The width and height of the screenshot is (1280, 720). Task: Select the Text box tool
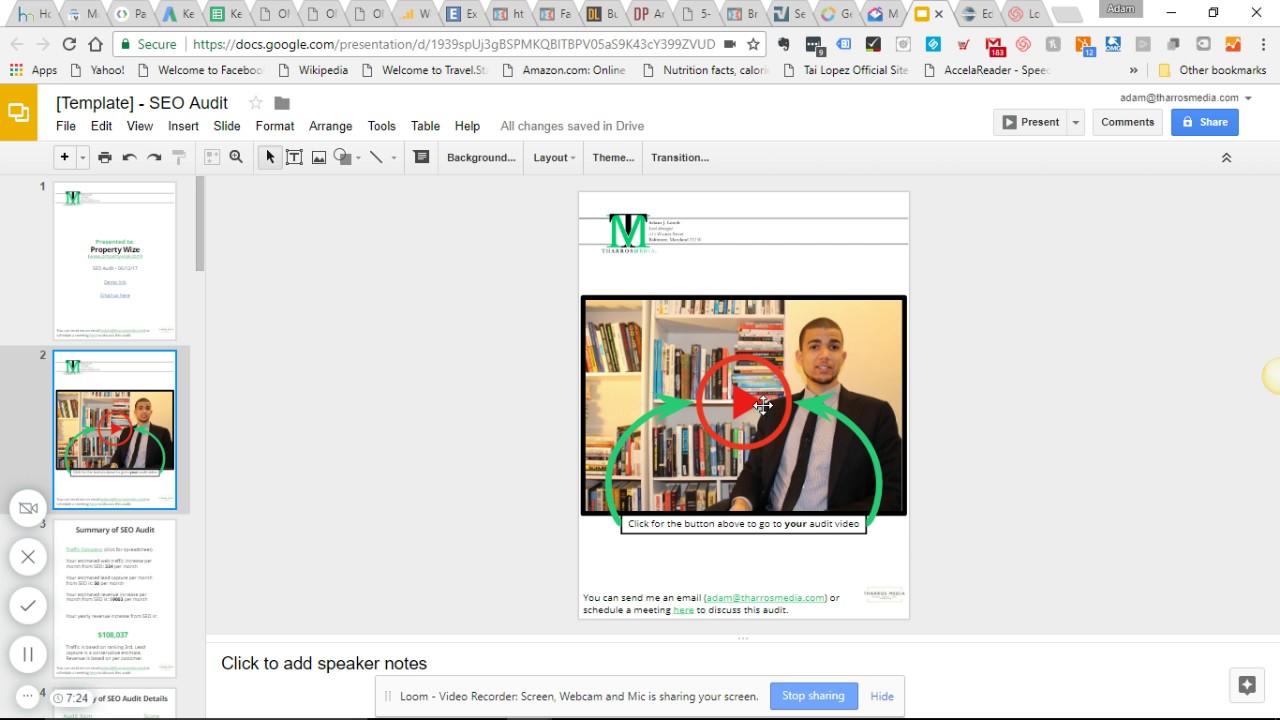[x=294, y=157]
